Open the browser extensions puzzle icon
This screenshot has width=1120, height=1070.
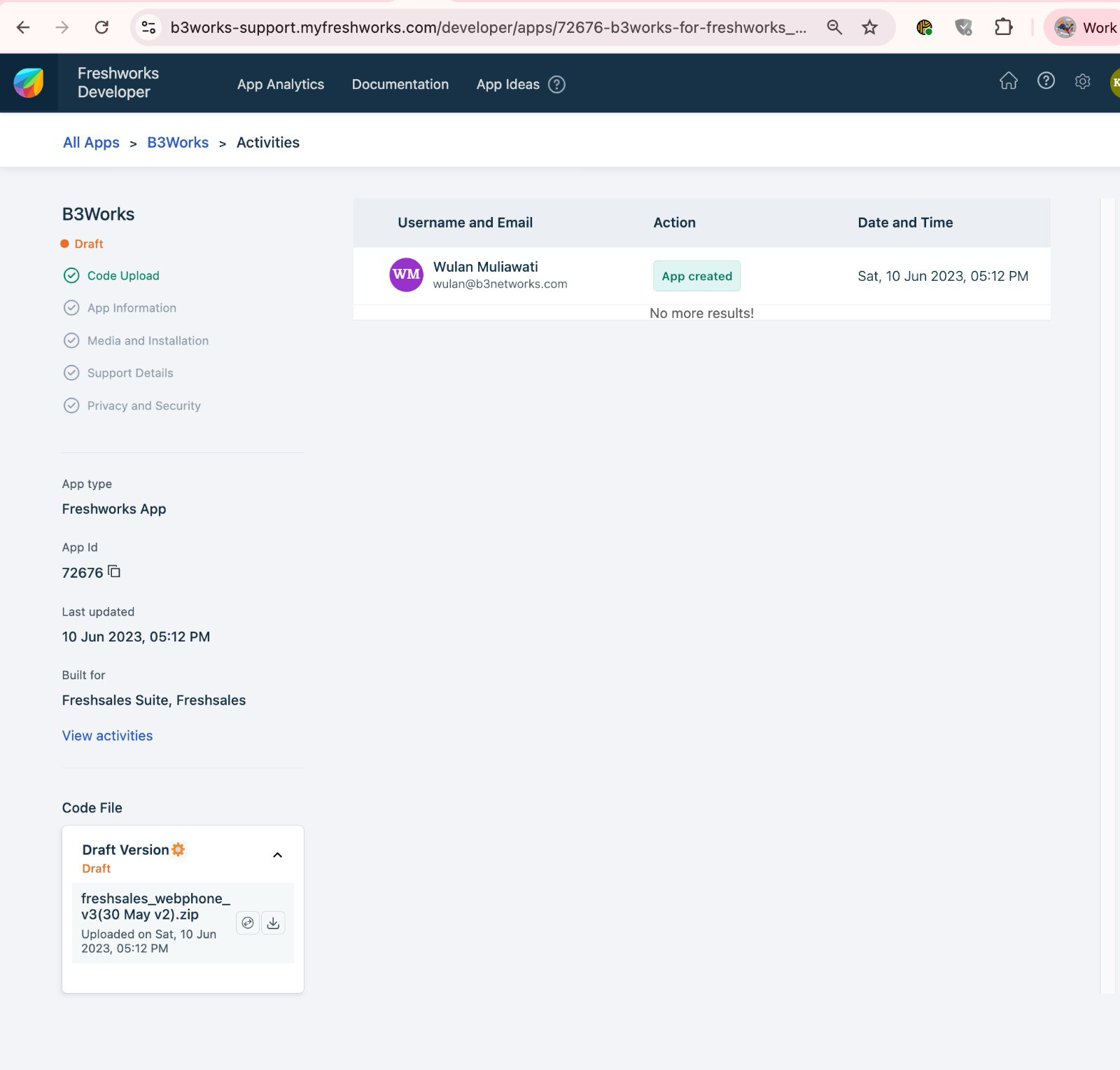click(x=1003, y=27)
